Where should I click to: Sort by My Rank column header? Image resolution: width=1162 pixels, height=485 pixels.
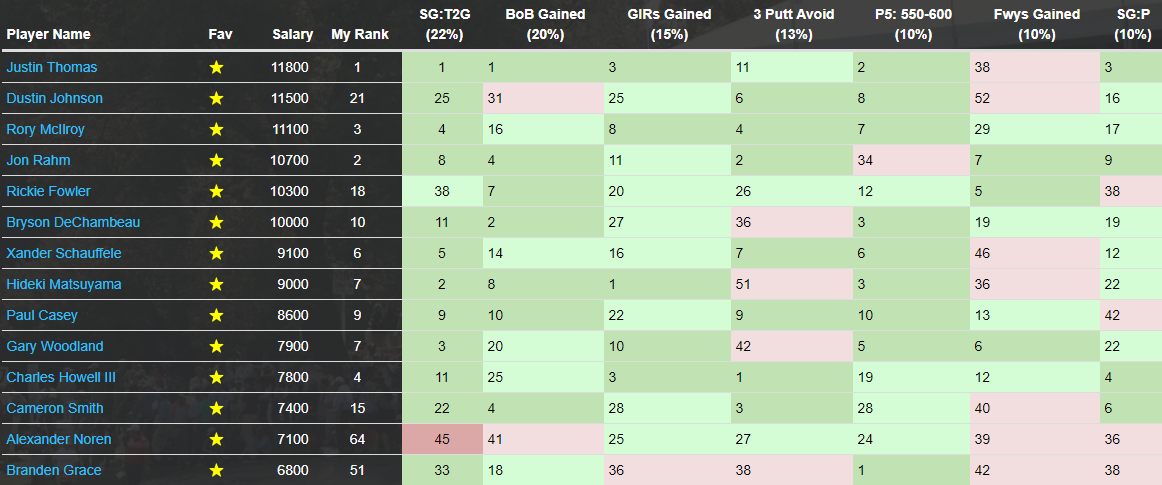coord(359,34)
